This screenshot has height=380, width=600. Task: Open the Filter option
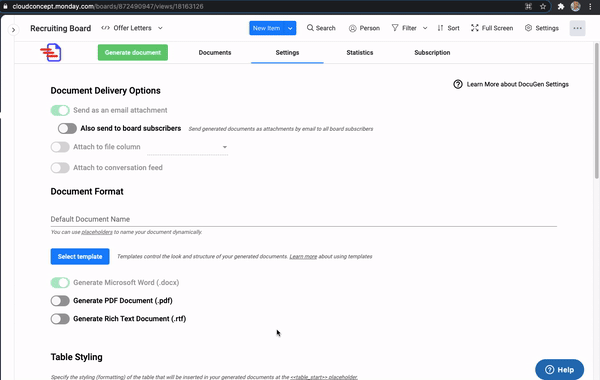(404, 28)
